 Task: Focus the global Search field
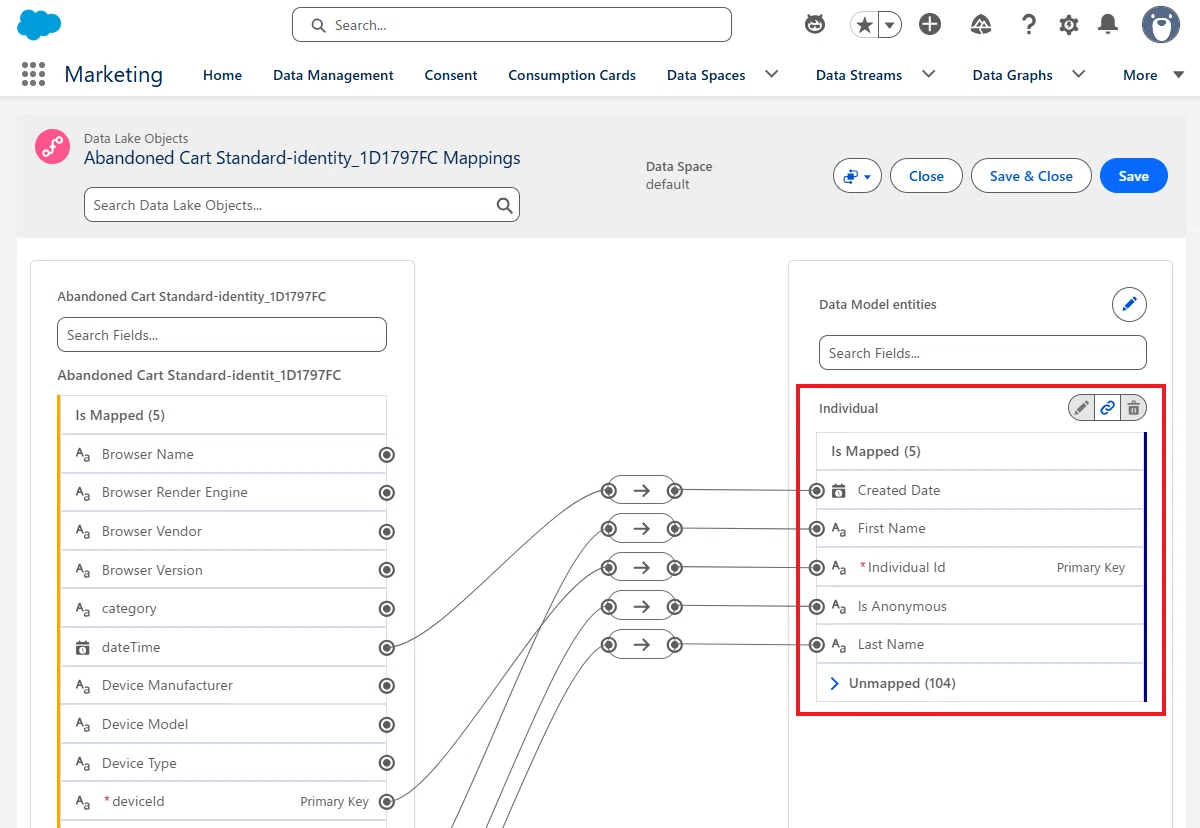(512, 25)
